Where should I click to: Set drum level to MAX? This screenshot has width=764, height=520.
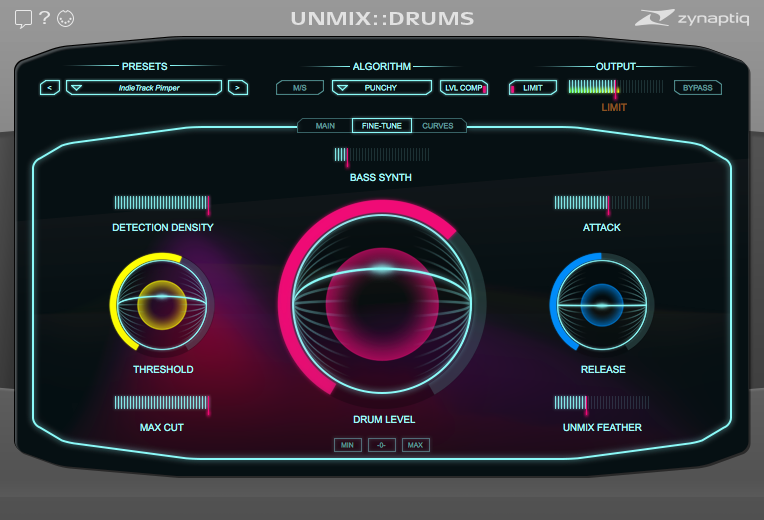click(x=416, y=445)
